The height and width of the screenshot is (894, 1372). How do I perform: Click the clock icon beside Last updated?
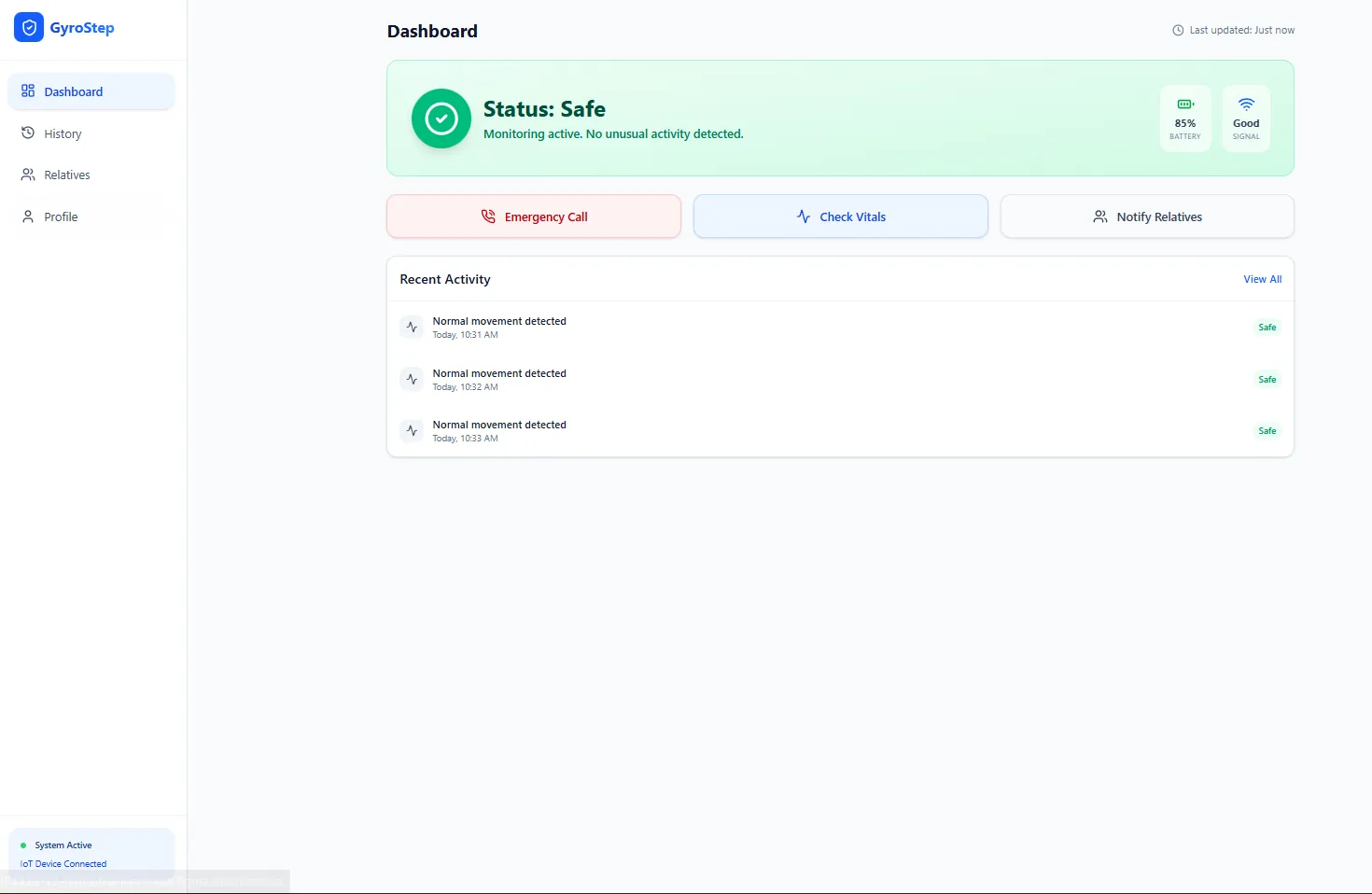pyautogui.click(x=1178, y=31)
